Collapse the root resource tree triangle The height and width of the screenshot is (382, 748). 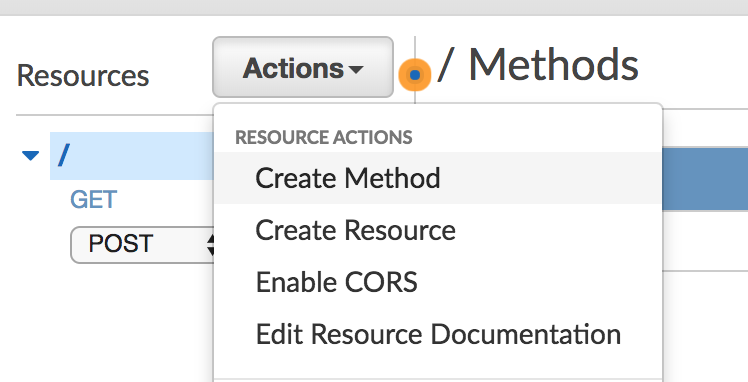[31, 156]
